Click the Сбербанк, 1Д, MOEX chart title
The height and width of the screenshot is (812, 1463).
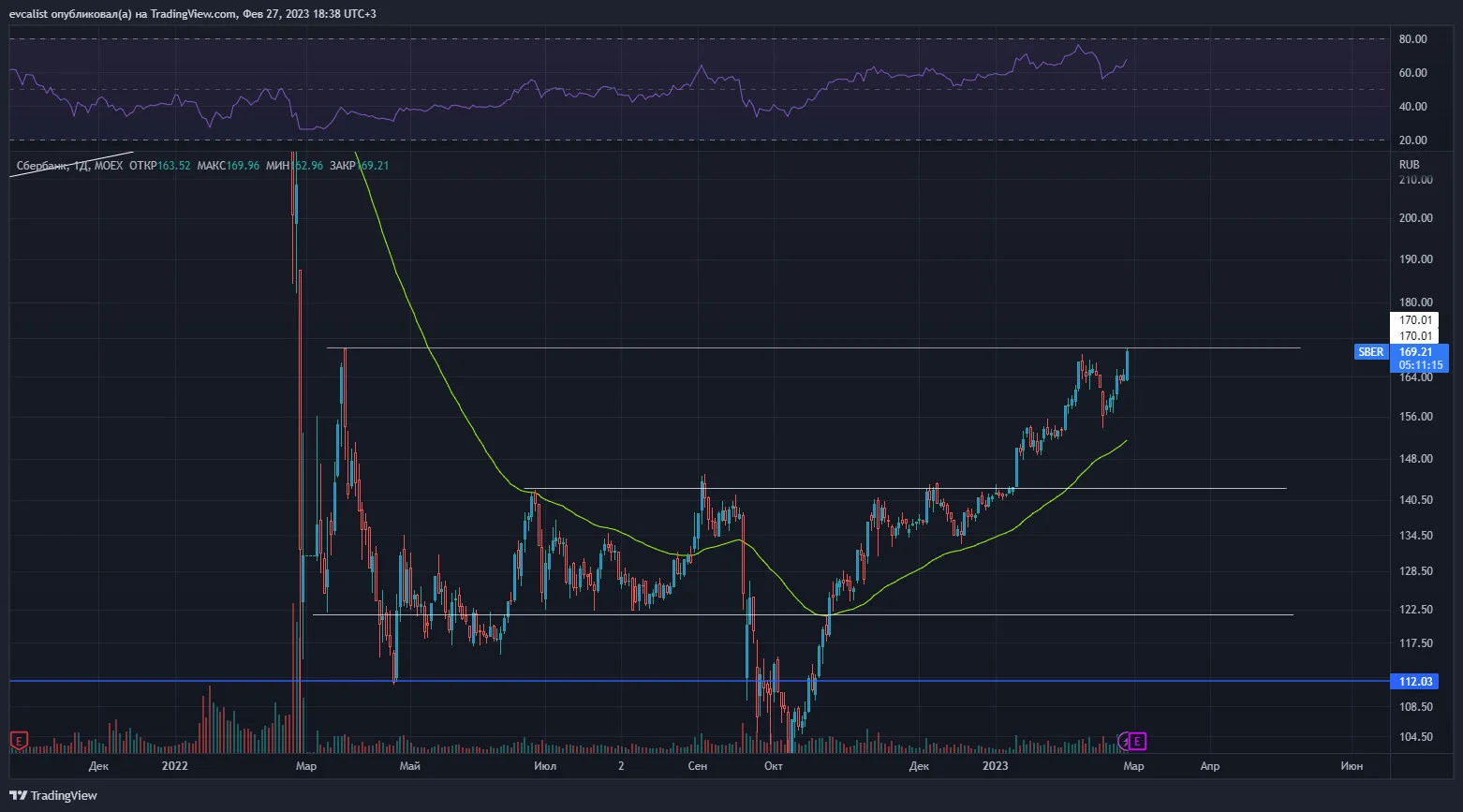pyautogui.click(x=69, y=166)
